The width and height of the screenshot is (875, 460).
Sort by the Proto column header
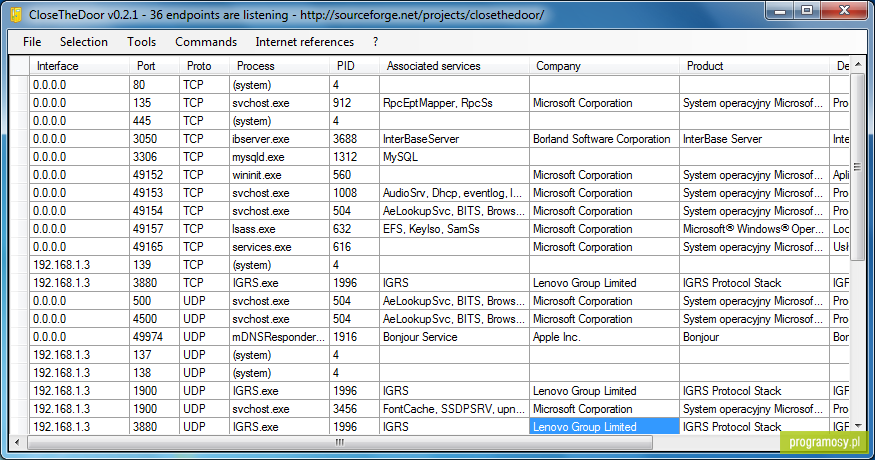[205, 66]
